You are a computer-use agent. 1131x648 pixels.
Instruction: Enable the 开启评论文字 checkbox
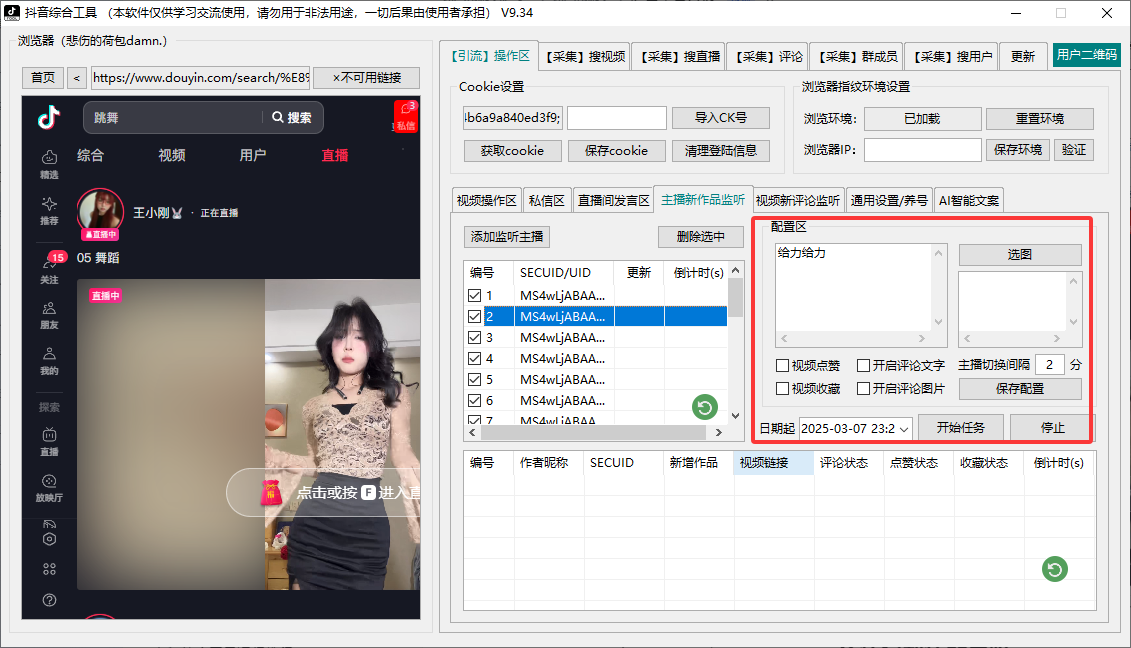pos(863,366)
